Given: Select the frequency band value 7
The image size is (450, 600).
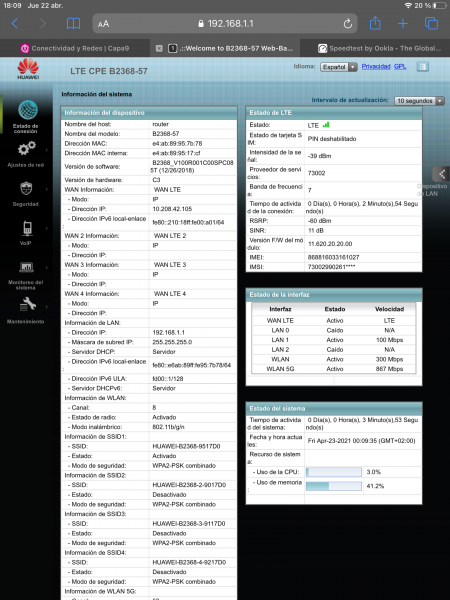Looking at the screenshot, I should (x=310, y=190).
